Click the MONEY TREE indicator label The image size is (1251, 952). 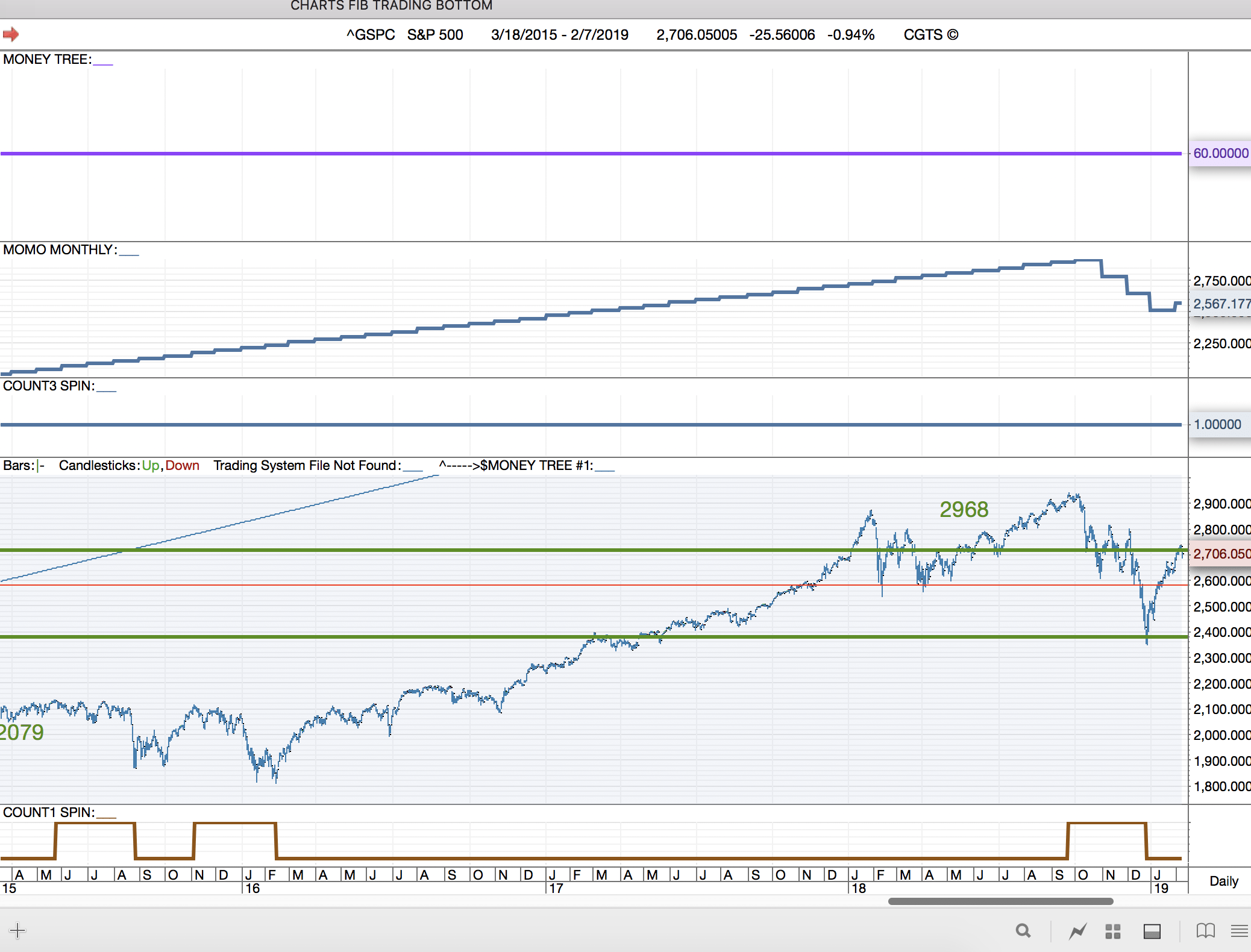tap(47, 59)
